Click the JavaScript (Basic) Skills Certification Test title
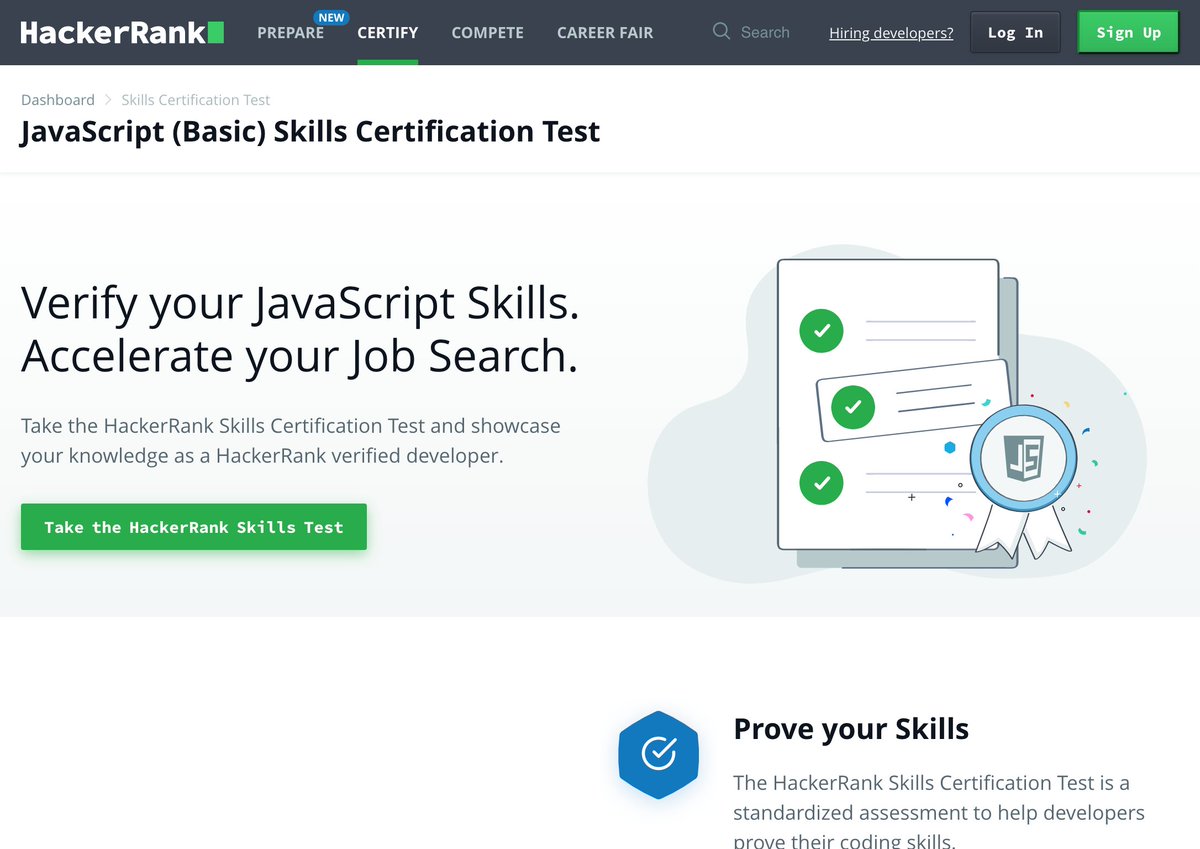Viewport: 1200px width, 849px height. pyautogui.click(x=310, y=131)
